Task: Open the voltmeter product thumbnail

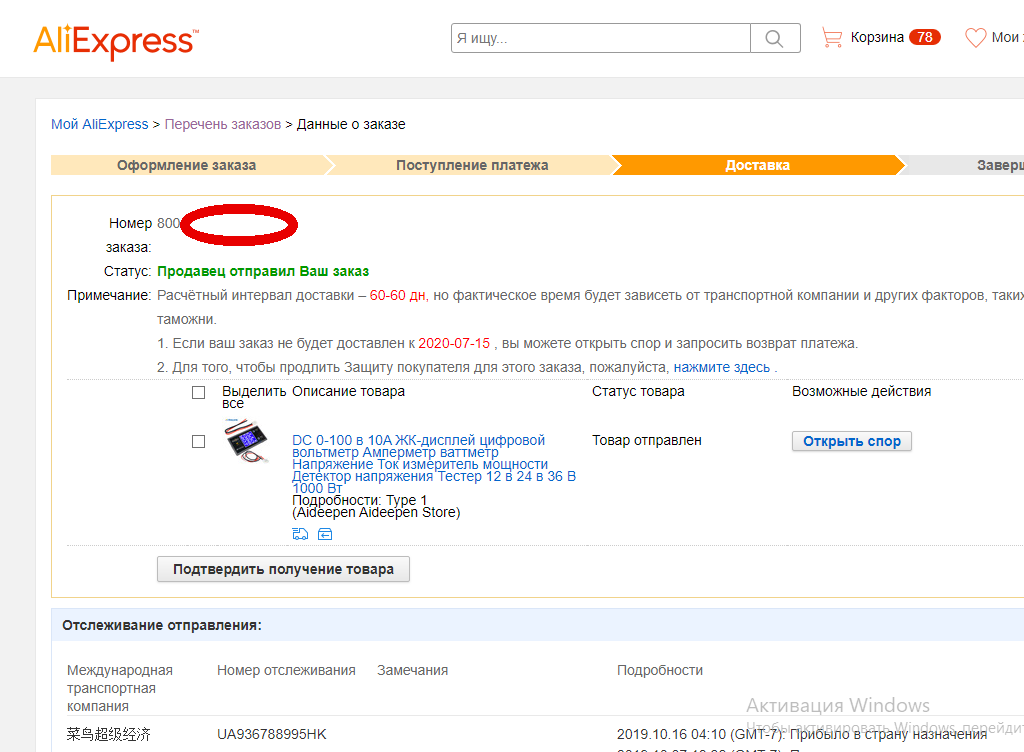Action: coord(247,441)
